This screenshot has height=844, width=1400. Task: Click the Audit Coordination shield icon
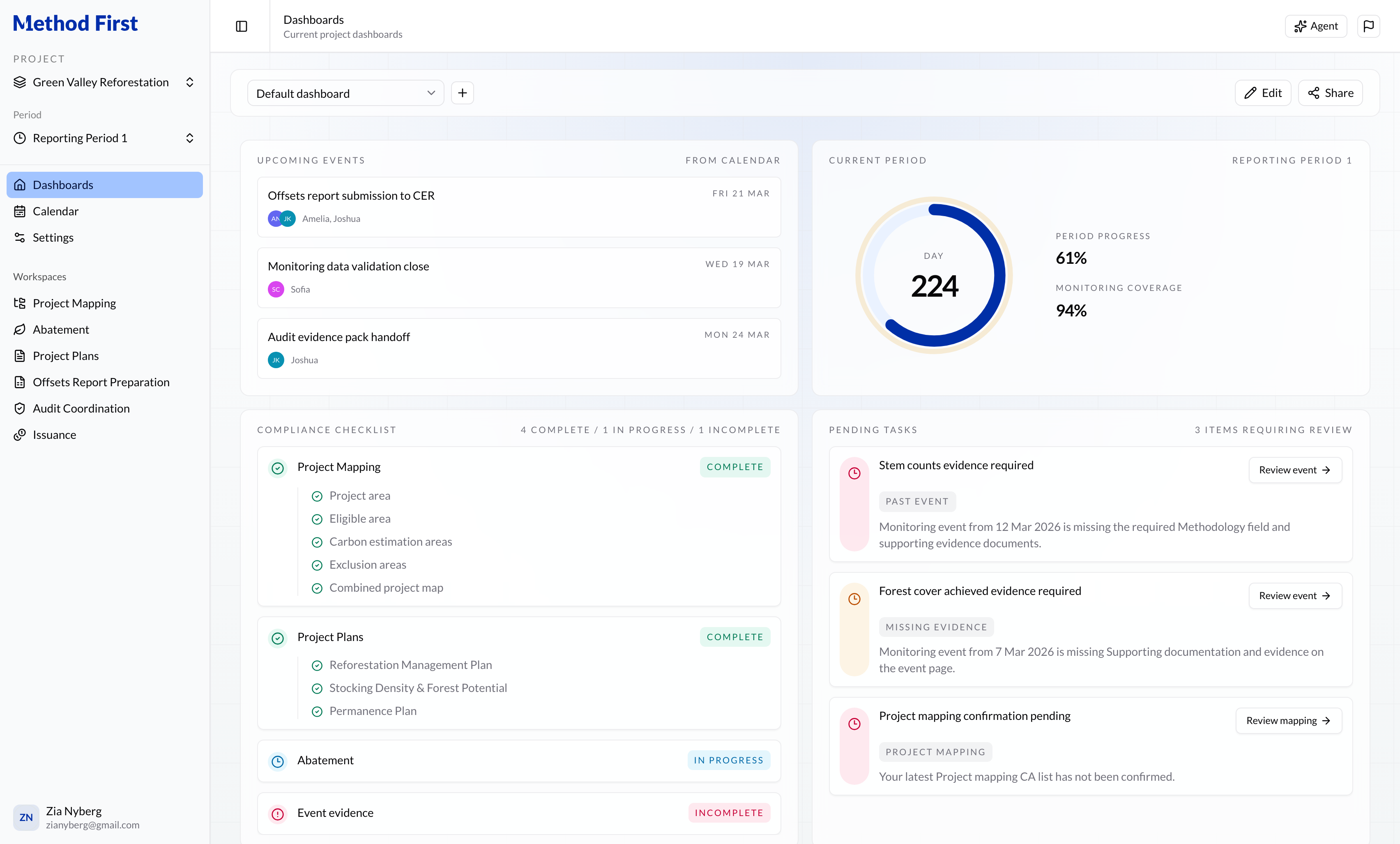20,408
